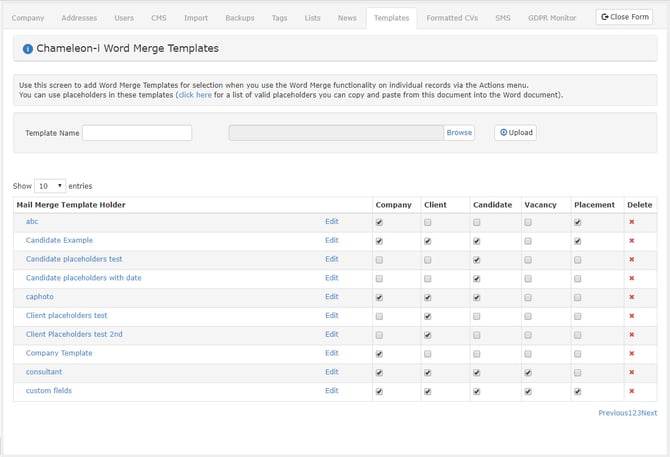Open the consultant template link
This screenshot has height=457, width=670.
pyautogui.click(x=44, y=372)
